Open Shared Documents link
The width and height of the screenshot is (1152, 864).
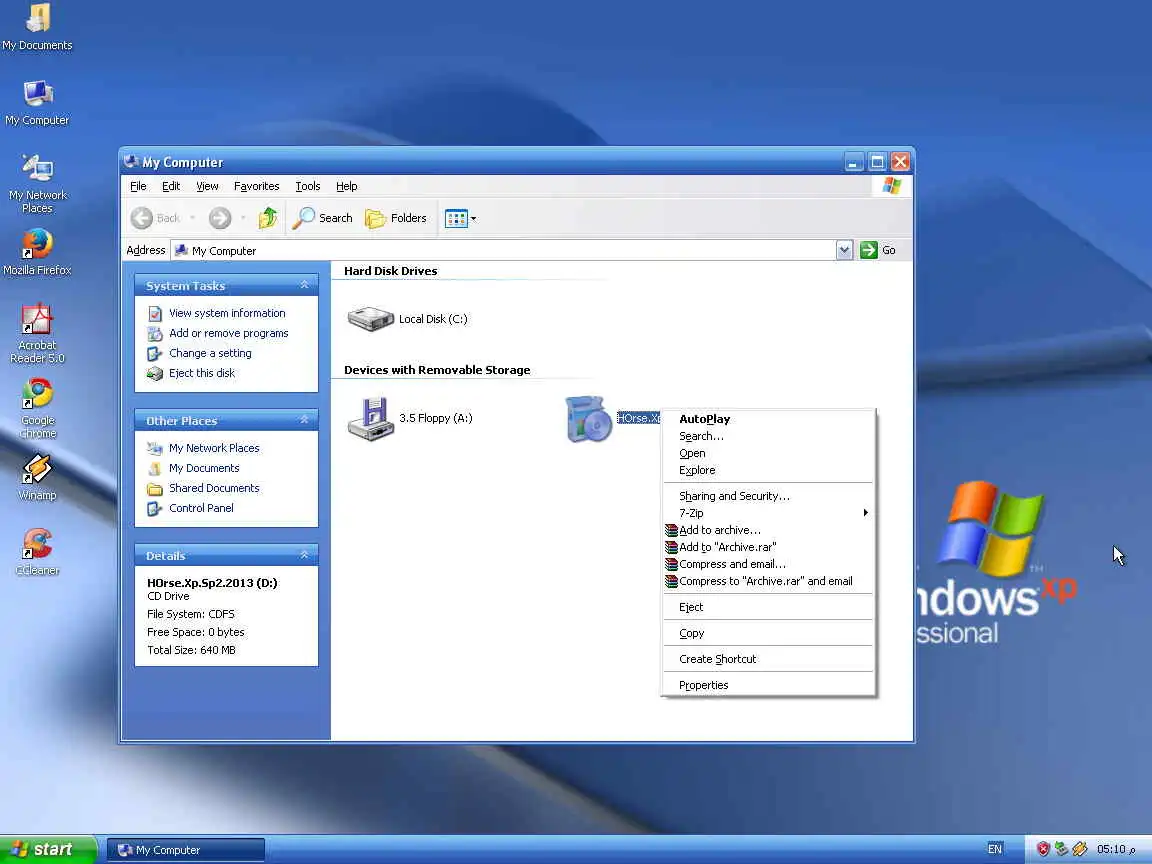(214, 488)
